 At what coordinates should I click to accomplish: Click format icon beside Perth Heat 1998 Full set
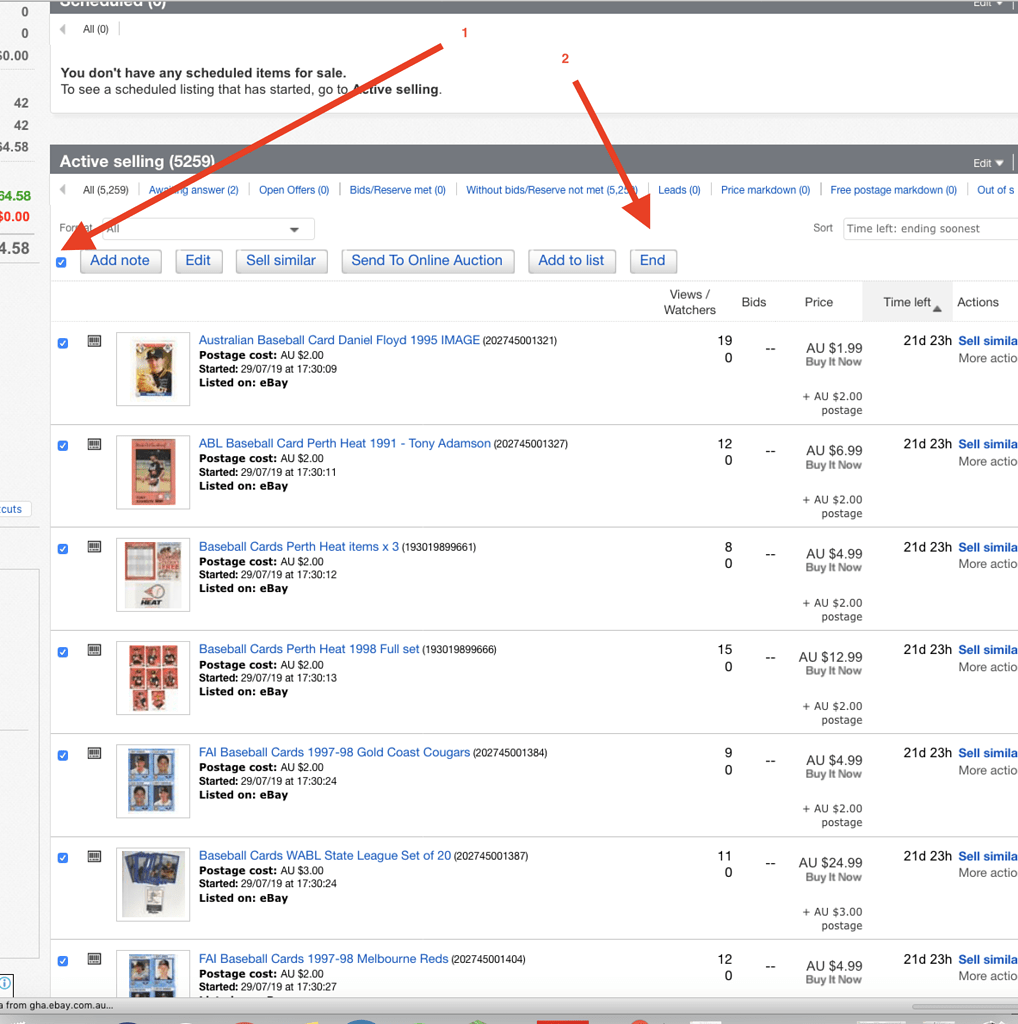pyautogui.click(x=95, y=650)
